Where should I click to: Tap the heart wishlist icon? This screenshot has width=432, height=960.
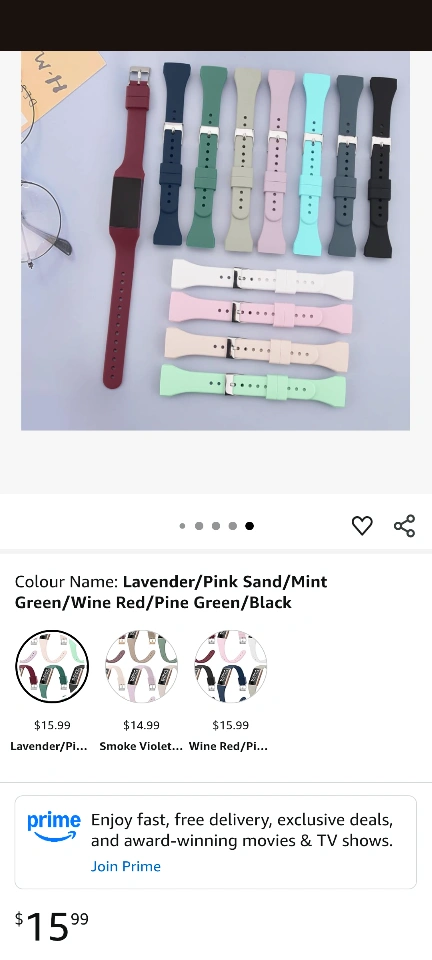pos(362,525)
